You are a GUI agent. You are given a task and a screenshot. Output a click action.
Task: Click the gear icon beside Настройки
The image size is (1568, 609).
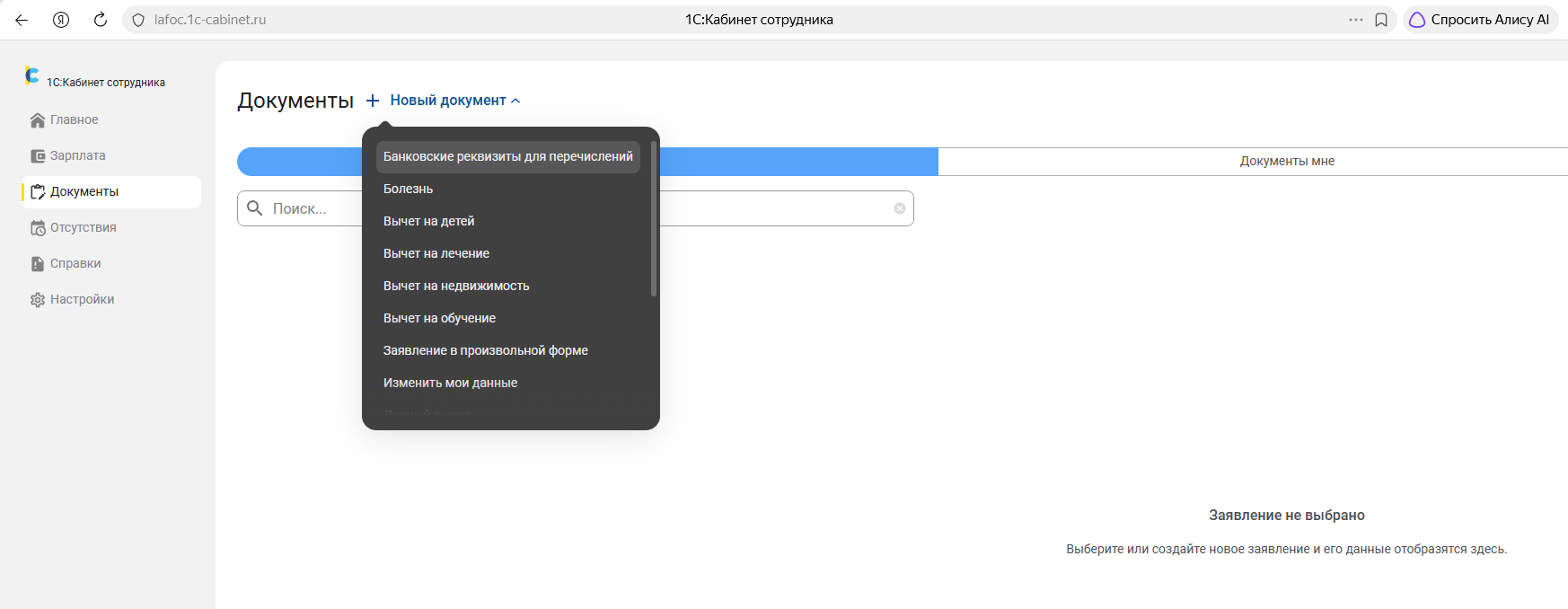point(38,300)
